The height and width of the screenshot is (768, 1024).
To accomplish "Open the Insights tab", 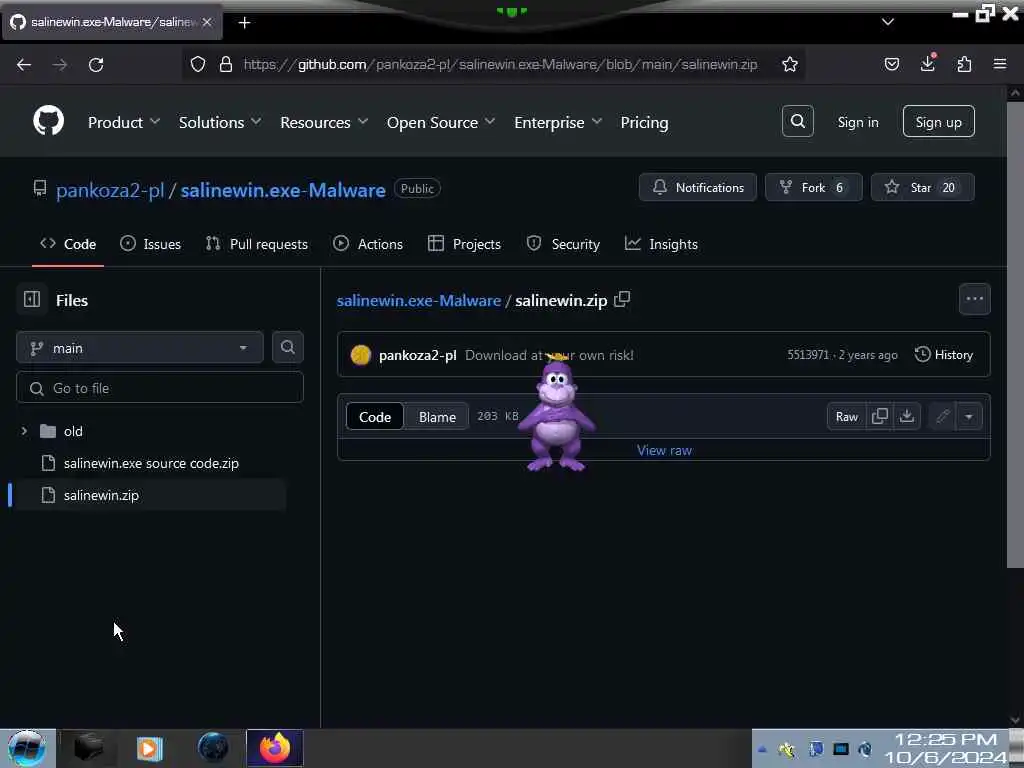I will [661, 244].
